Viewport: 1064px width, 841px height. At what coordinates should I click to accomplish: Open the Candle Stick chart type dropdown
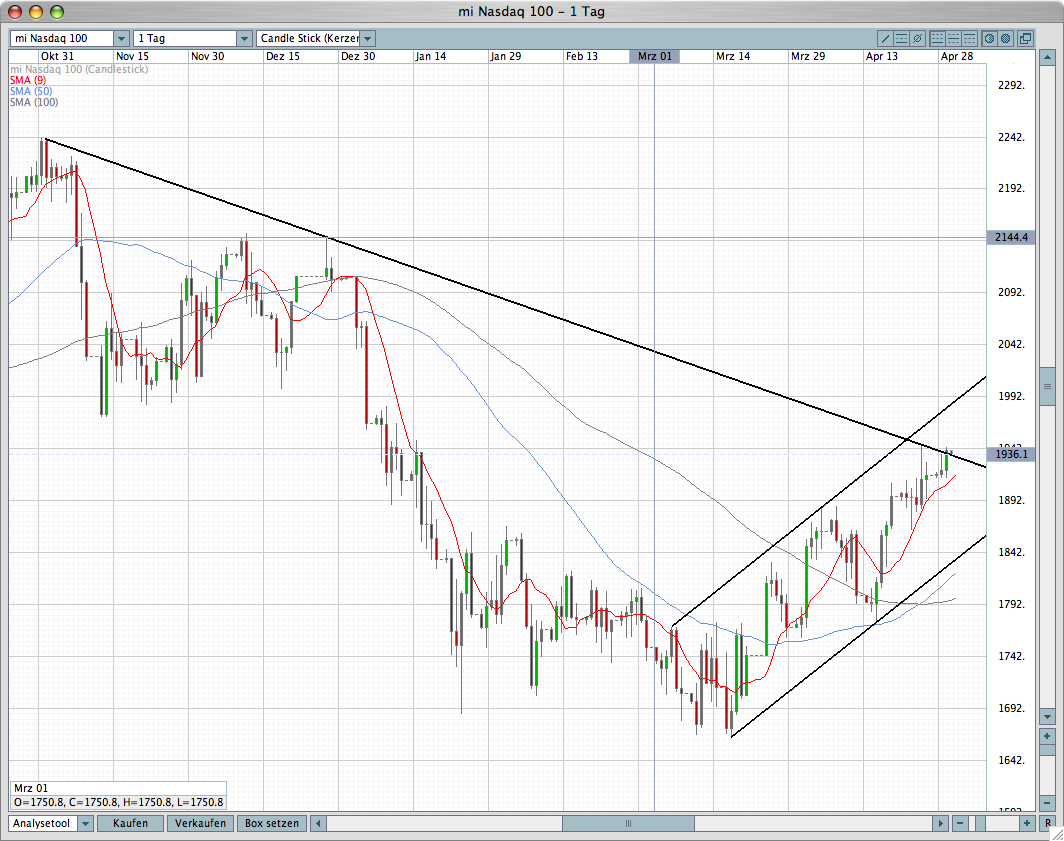point(367,39)
